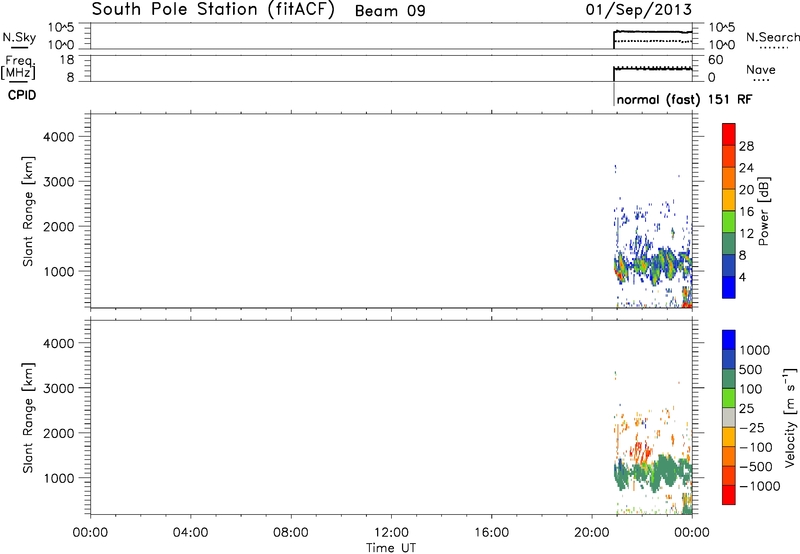Click the 'Slant Range [km]' label of the power panel
This screenshot has height=554, width=800.
(28, 211)
